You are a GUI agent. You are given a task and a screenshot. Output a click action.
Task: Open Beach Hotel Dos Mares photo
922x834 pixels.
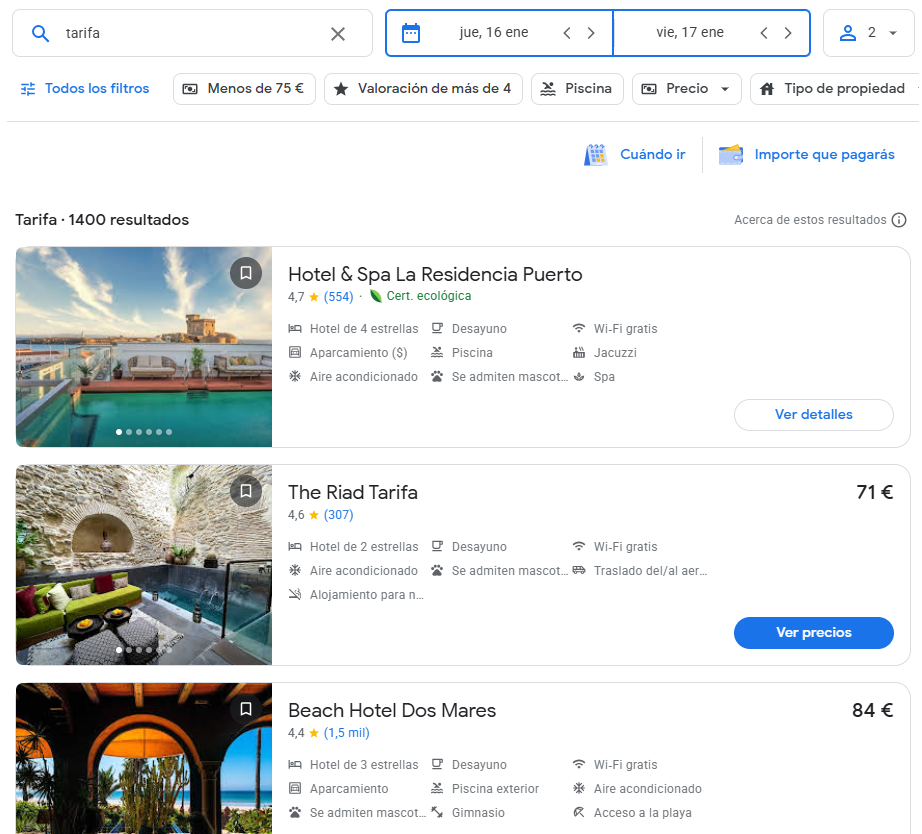[144, 759]
